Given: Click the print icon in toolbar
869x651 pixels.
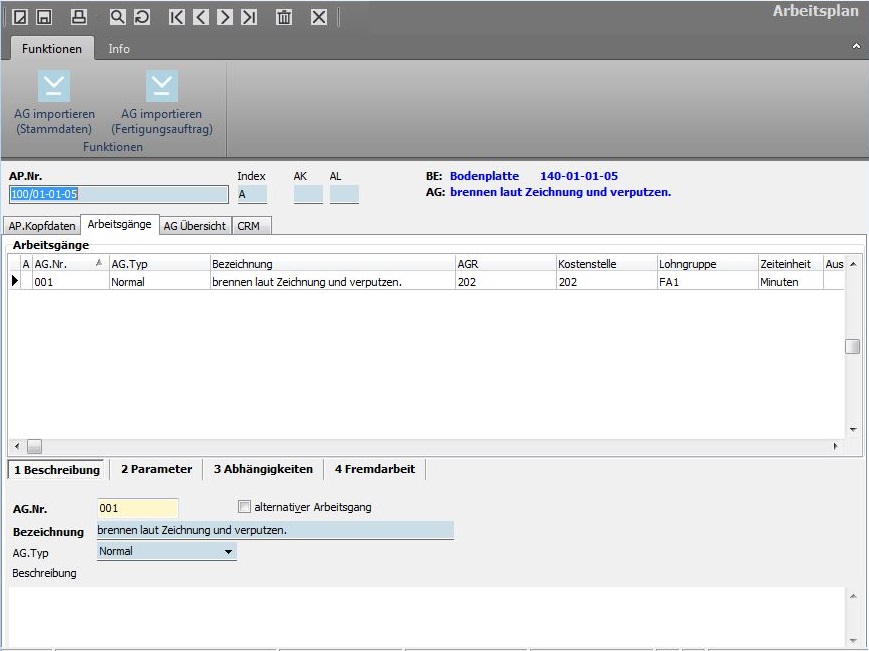Looking at the screenshot, I should (79, 17).
